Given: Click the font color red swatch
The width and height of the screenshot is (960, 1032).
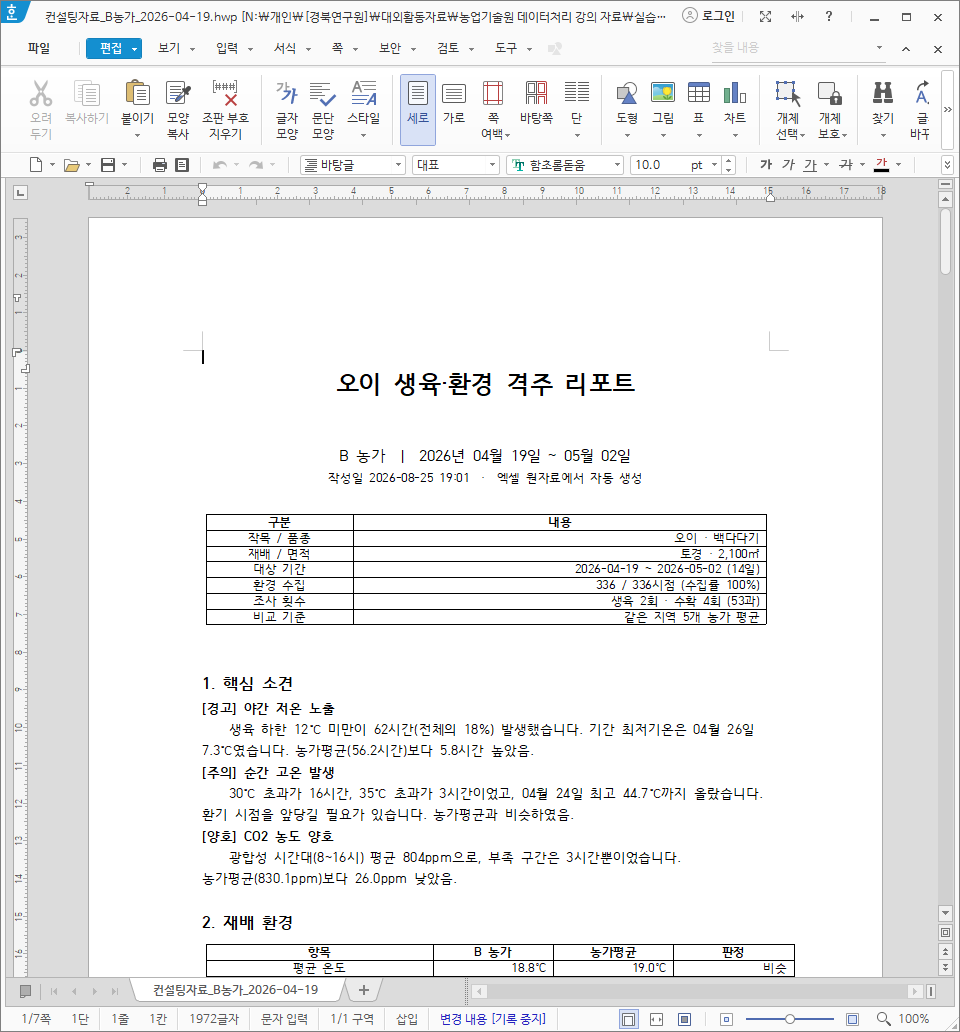Looking at the screenshot, I should pos(882,165).
